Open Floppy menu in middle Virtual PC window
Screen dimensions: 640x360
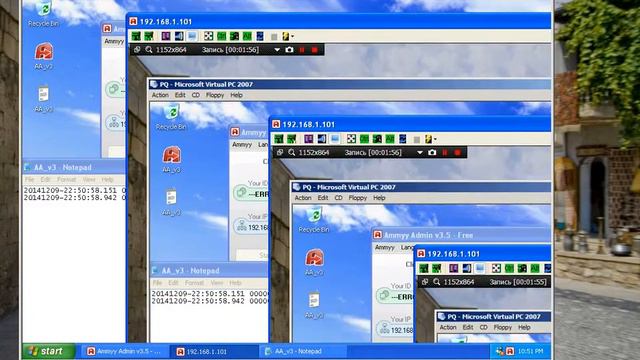tap(358, 198)
